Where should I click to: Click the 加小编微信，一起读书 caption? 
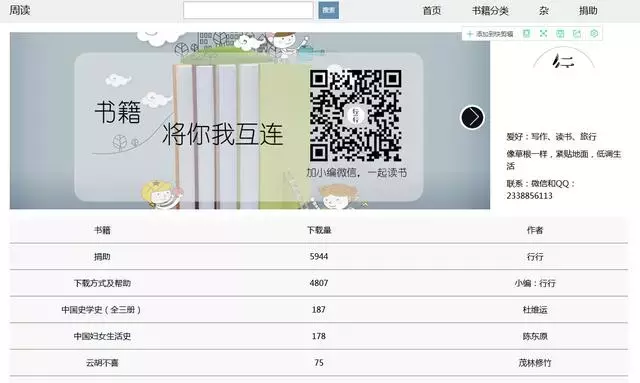pos(357,173)
